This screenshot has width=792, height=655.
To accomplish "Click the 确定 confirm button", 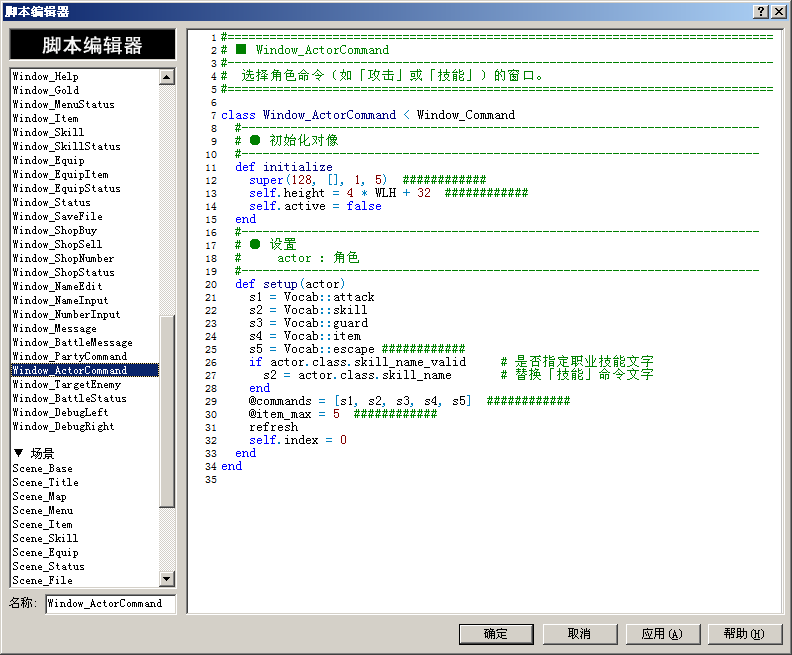I will 496,634.
